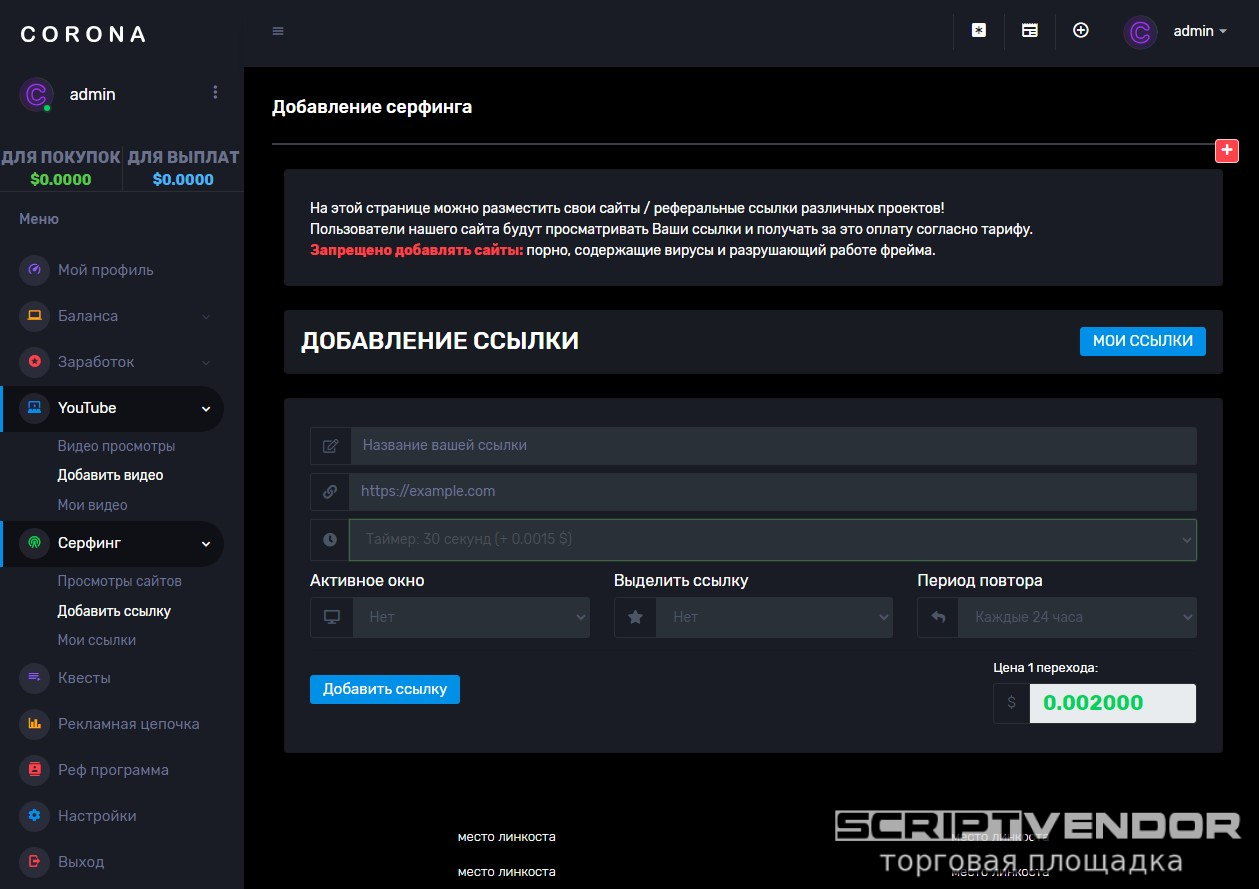1259x889 pixels.
Task: Open Активное окно dropdown
Action: pyautogui.click(x=471, y=617)
